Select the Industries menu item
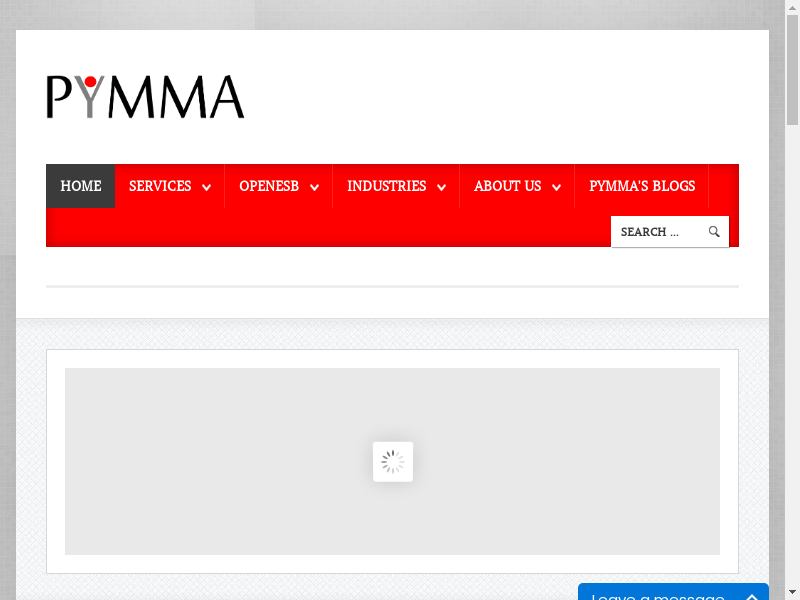 click(x=386, y=186)
